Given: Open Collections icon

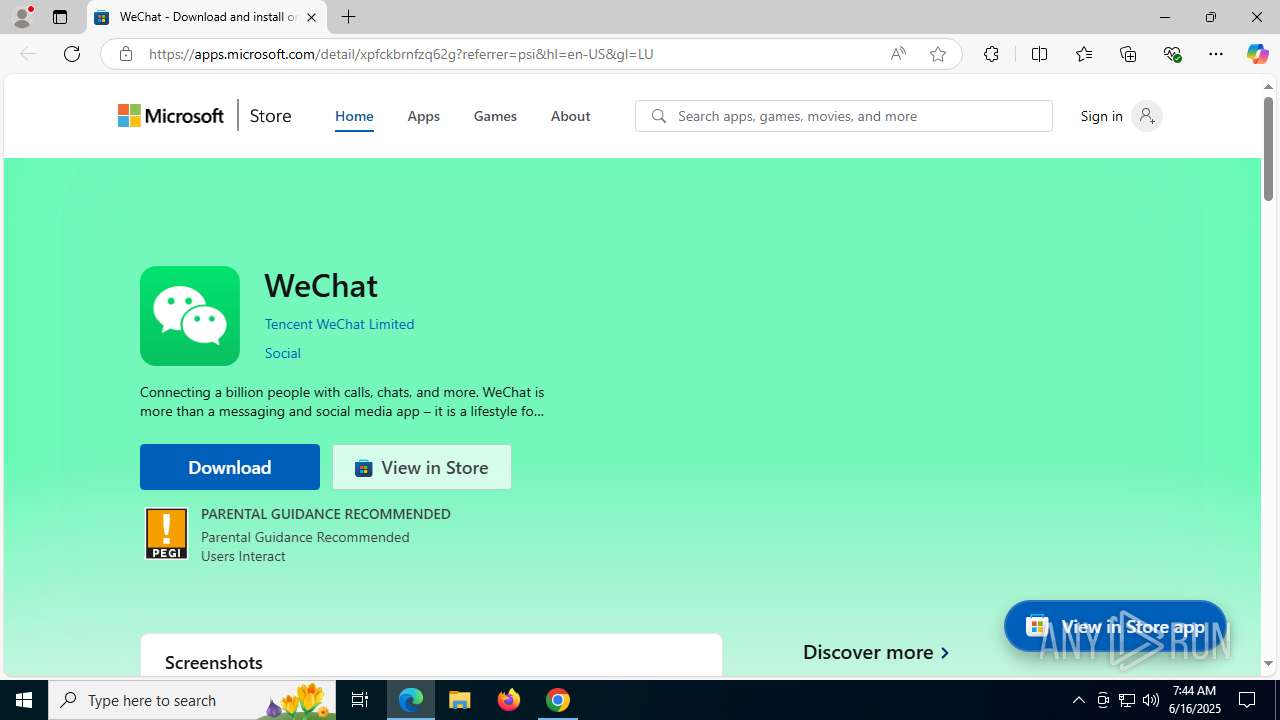Looking at the screenshot, I should (x=1128, y=54).
